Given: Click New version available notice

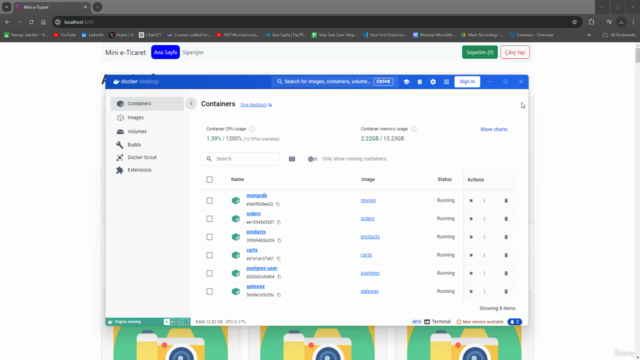Looking at the screenshot, I should 480,322.
